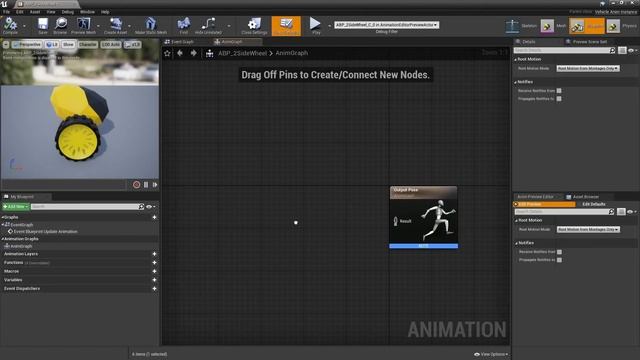Click the graph hierarchy icon beside breadcrumb
Screen dimensions: 640x360
[209, 53]
